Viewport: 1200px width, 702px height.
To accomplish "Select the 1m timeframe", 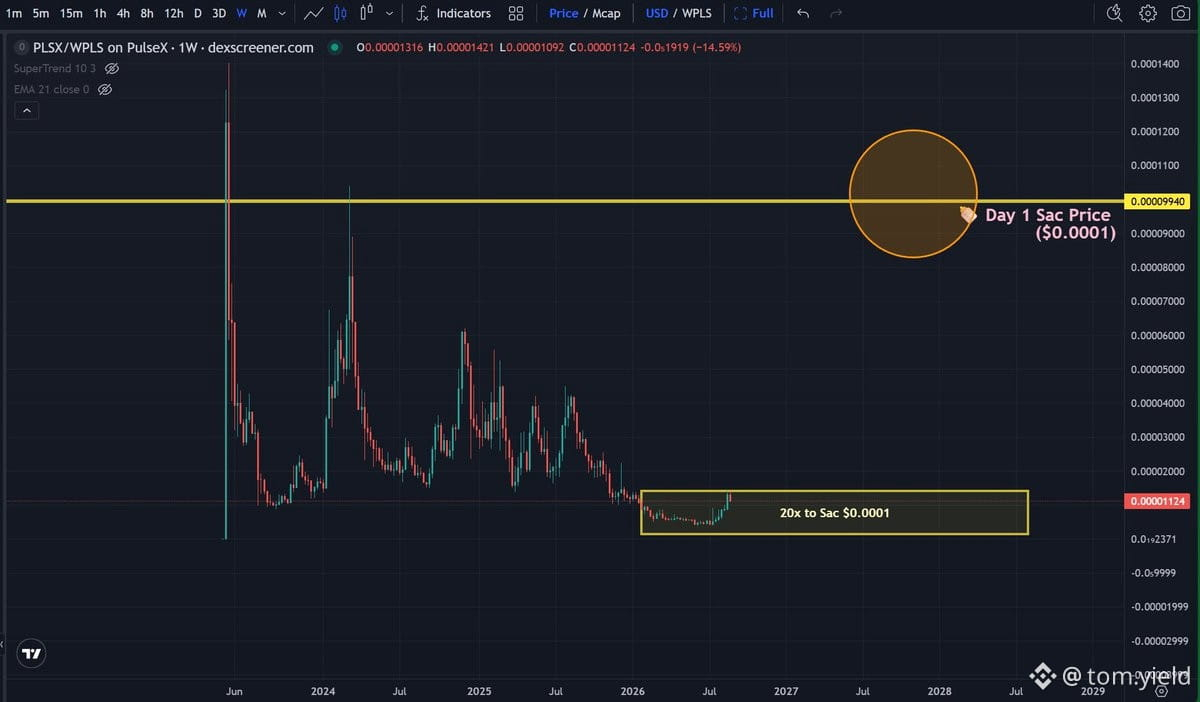I will pyautogui.click(x=14, y=13).
